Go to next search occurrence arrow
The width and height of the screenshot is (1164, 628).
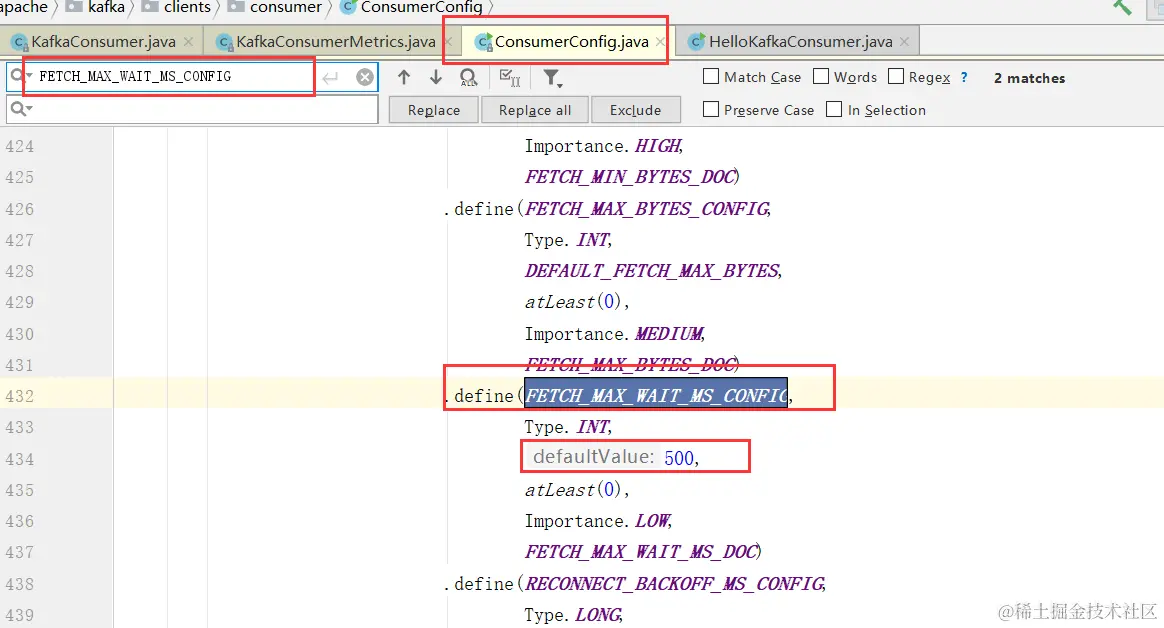[x=436, y=77]
